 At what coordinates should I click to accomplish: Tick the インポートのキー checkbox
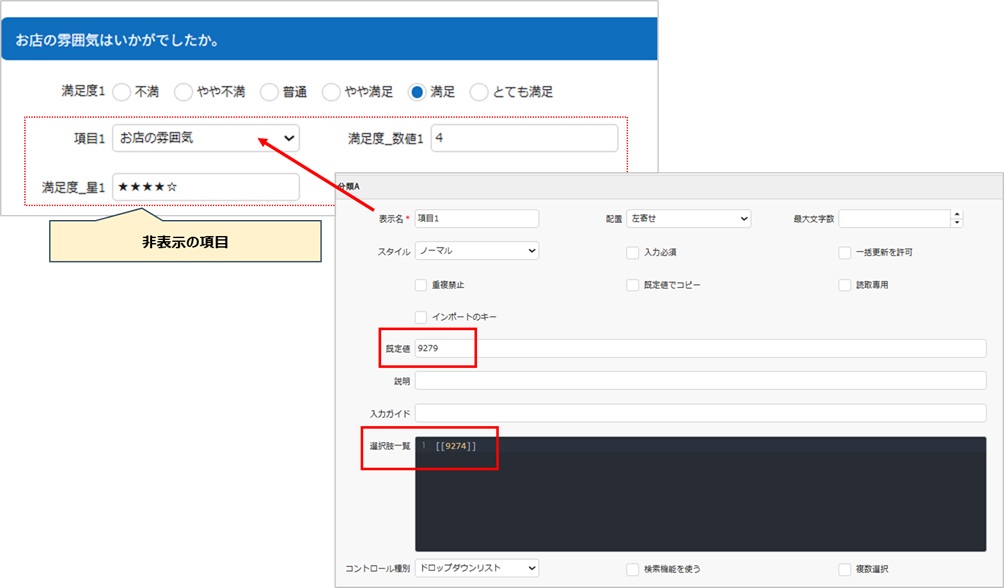point(421,317)
